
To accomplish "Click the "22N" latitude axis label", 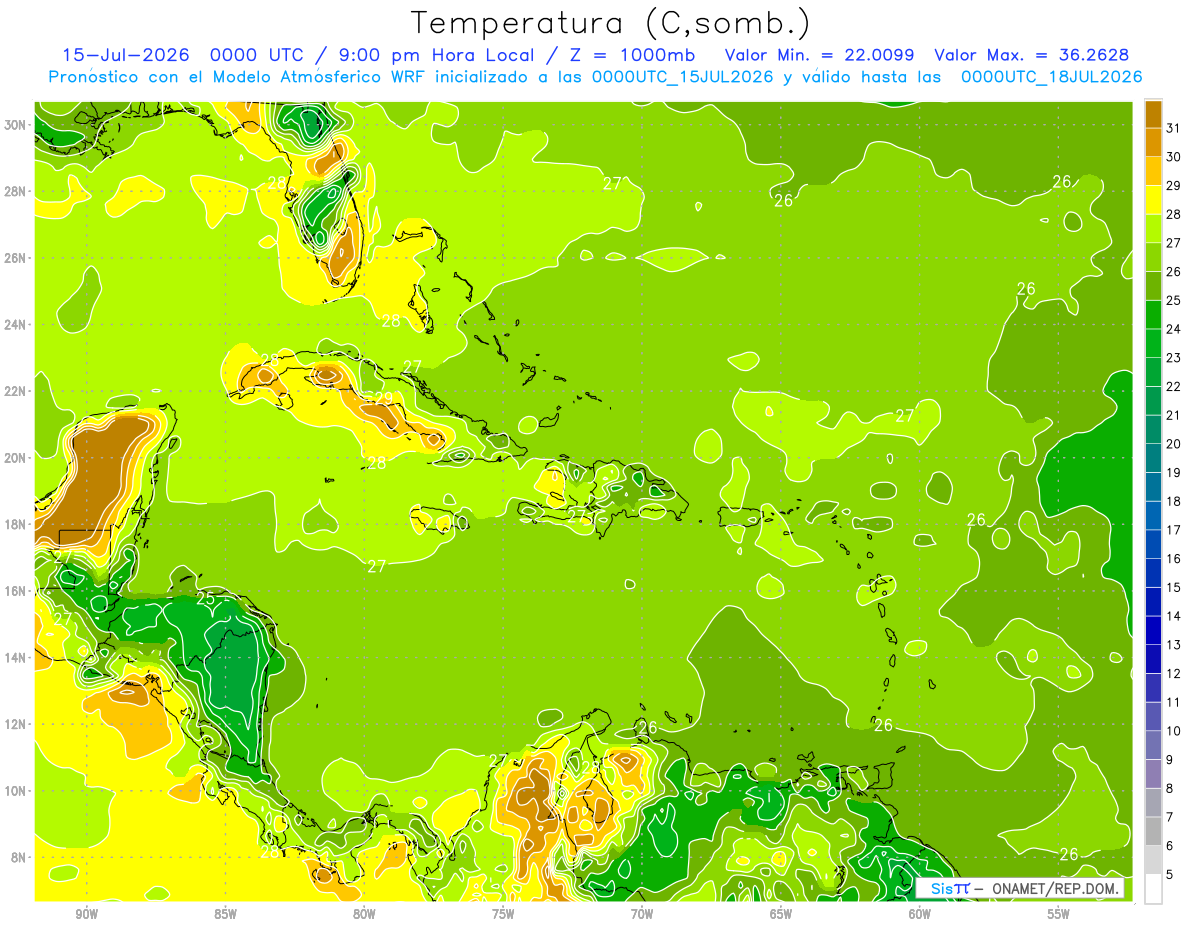I will pos(17,391).
